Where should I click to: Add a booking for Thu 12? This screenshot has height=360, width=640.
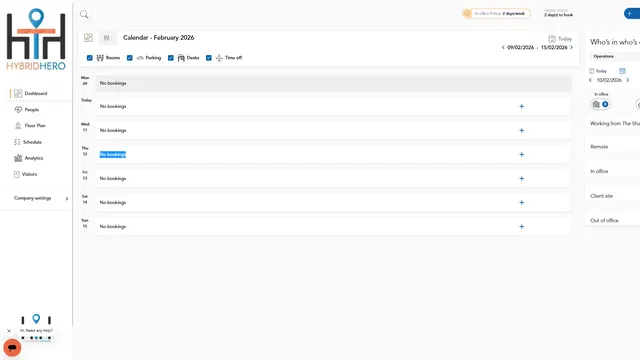(522, 155)
